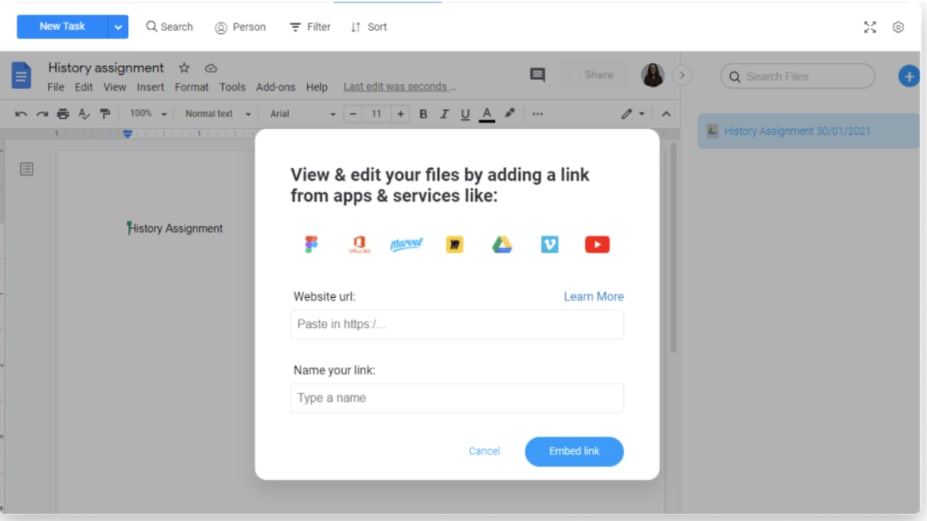The height and width of the screenshot is (521, 927).
Task: Click the New Task button
Action: (x=62, y=27)
